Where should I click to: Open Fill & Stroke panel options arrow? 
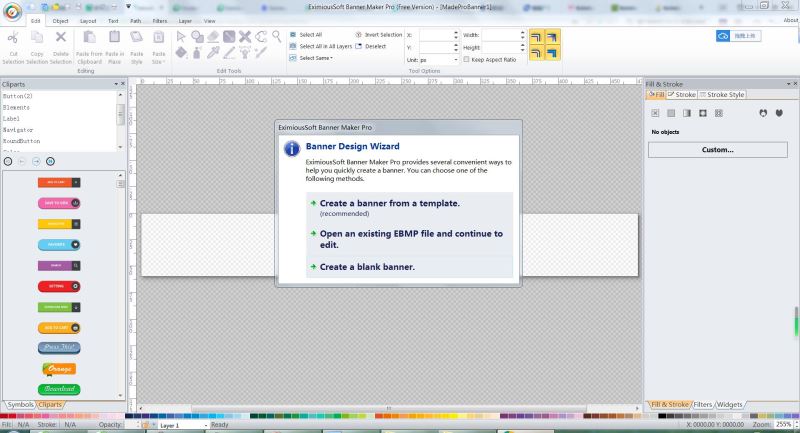[x=788, y=84]
